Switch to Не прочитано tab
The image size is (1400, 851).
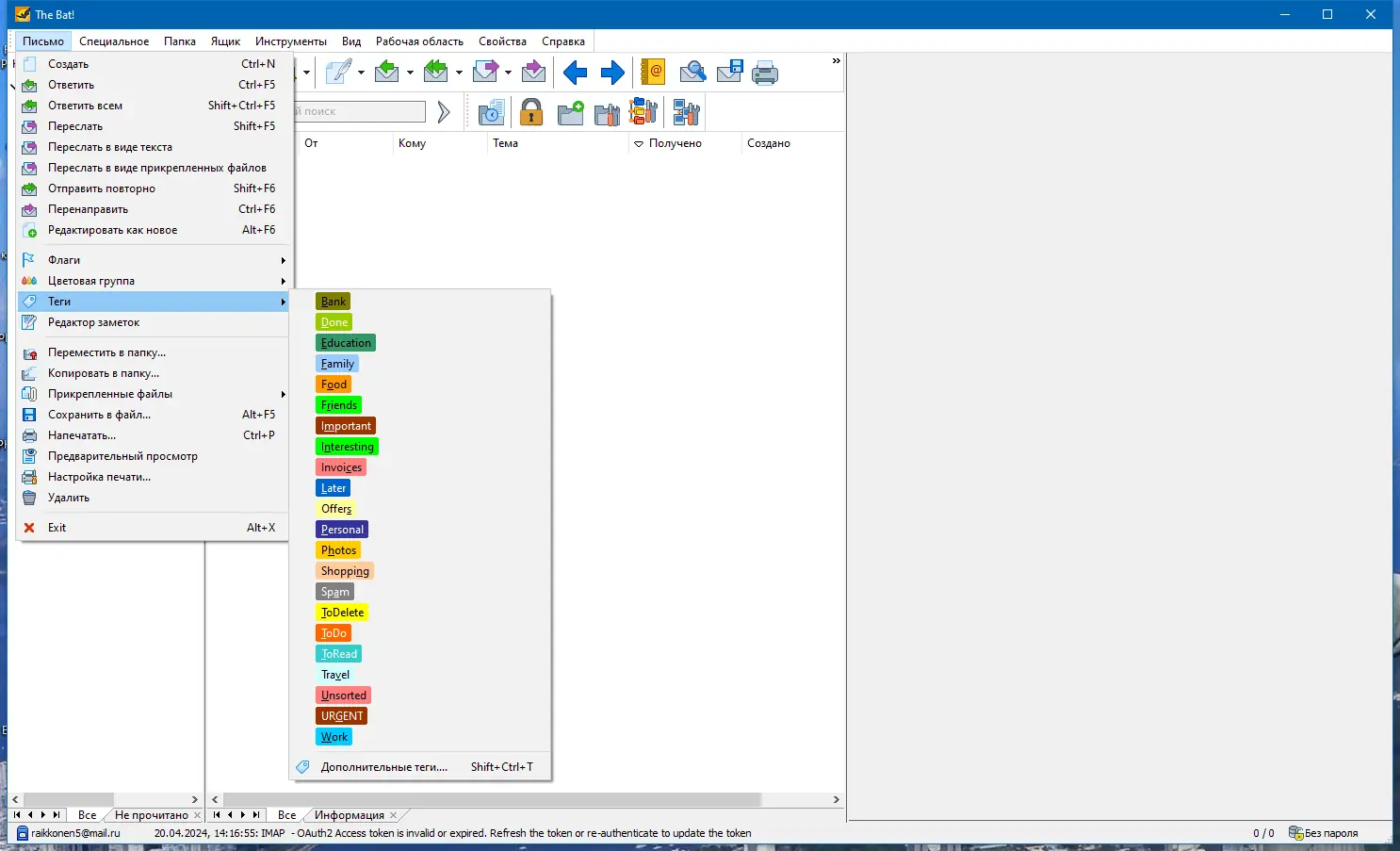point(151,815)
